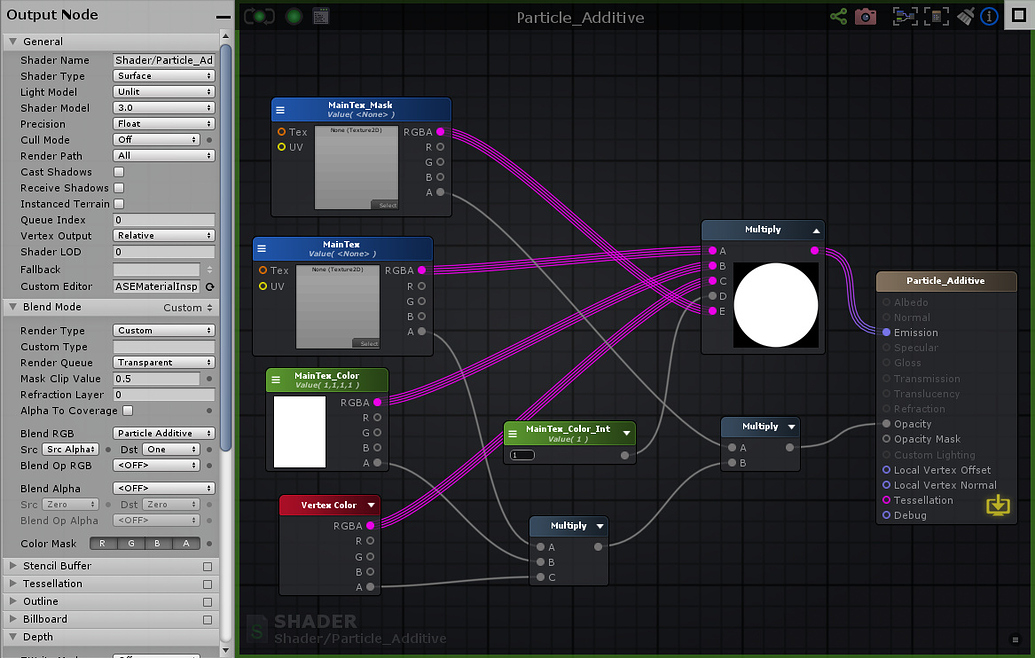Click the Shader Name input field
The image size is (1035, 658).
pos(163,60)
